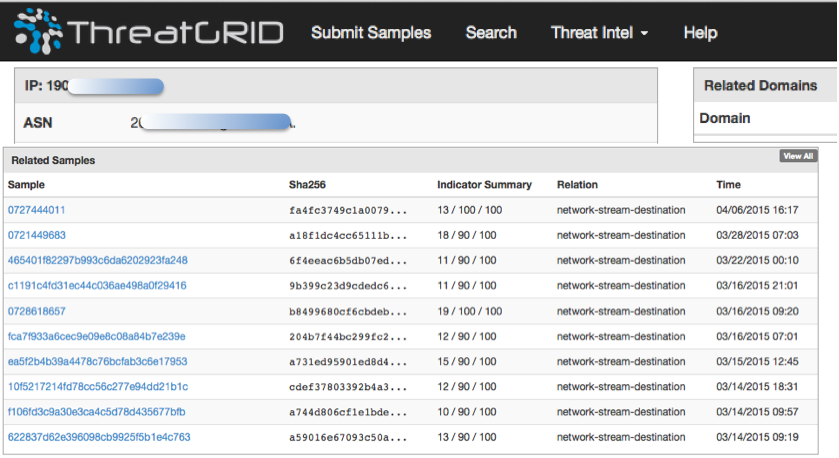The height and width of the screenshot is (458, 839).
Task: Open sample 465401f82297b993c6da6202923fa248
Action: 98,260
